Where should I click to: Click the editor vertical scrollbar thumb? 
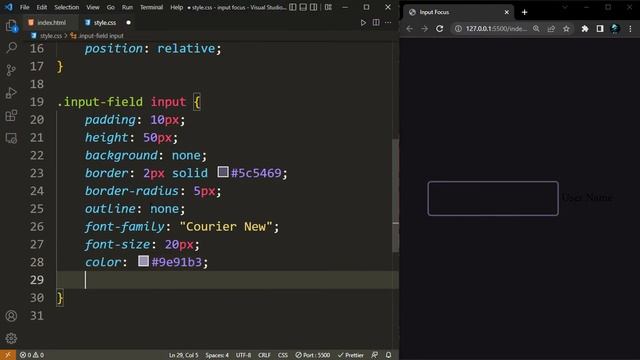point(396,195)
